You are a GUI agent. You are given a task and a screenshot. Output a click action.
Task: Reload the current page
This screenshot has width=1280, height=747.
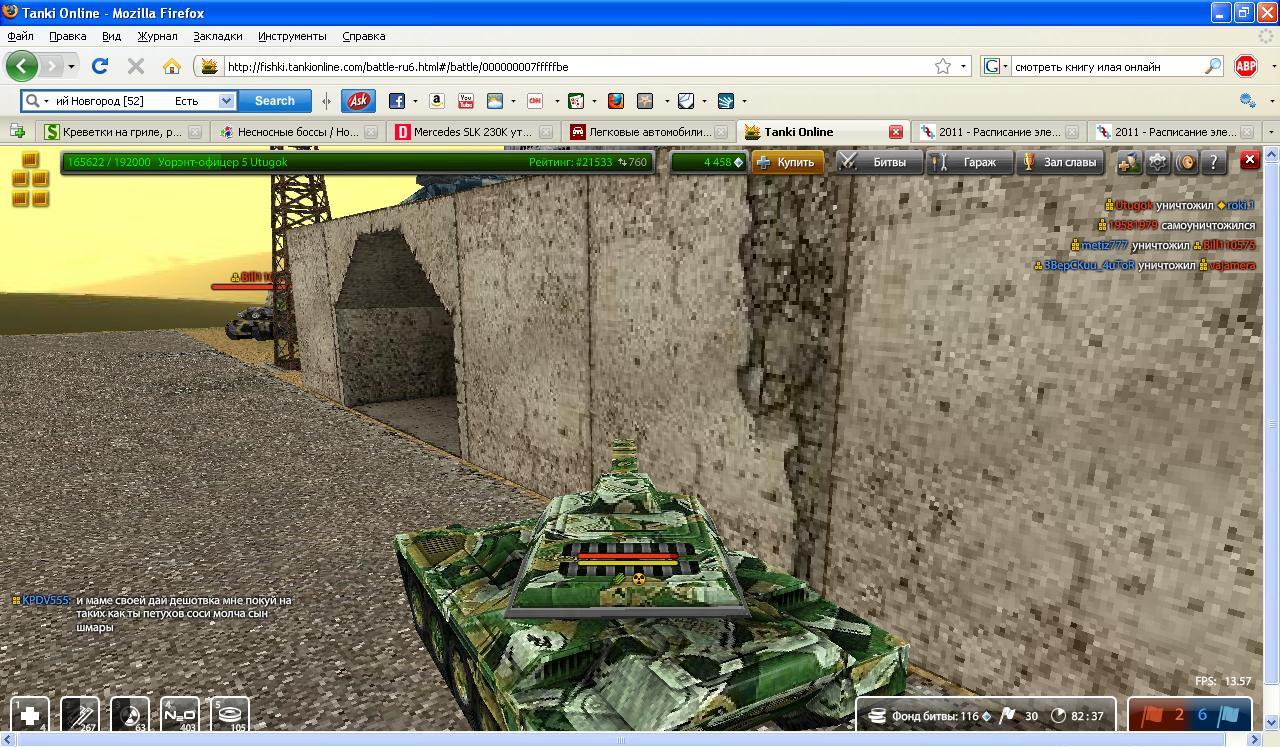coord(100,66)
